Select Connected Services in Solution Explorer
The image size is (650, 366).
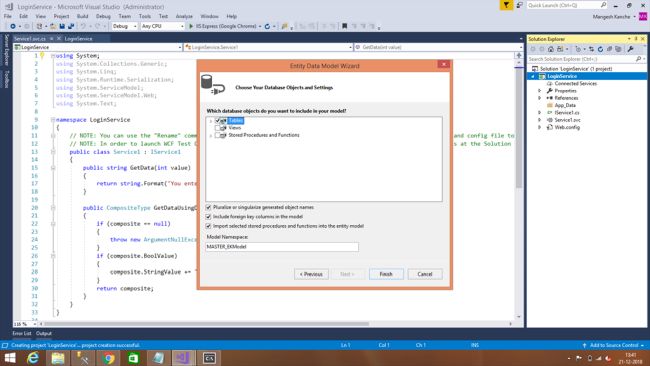click(575, 83)
